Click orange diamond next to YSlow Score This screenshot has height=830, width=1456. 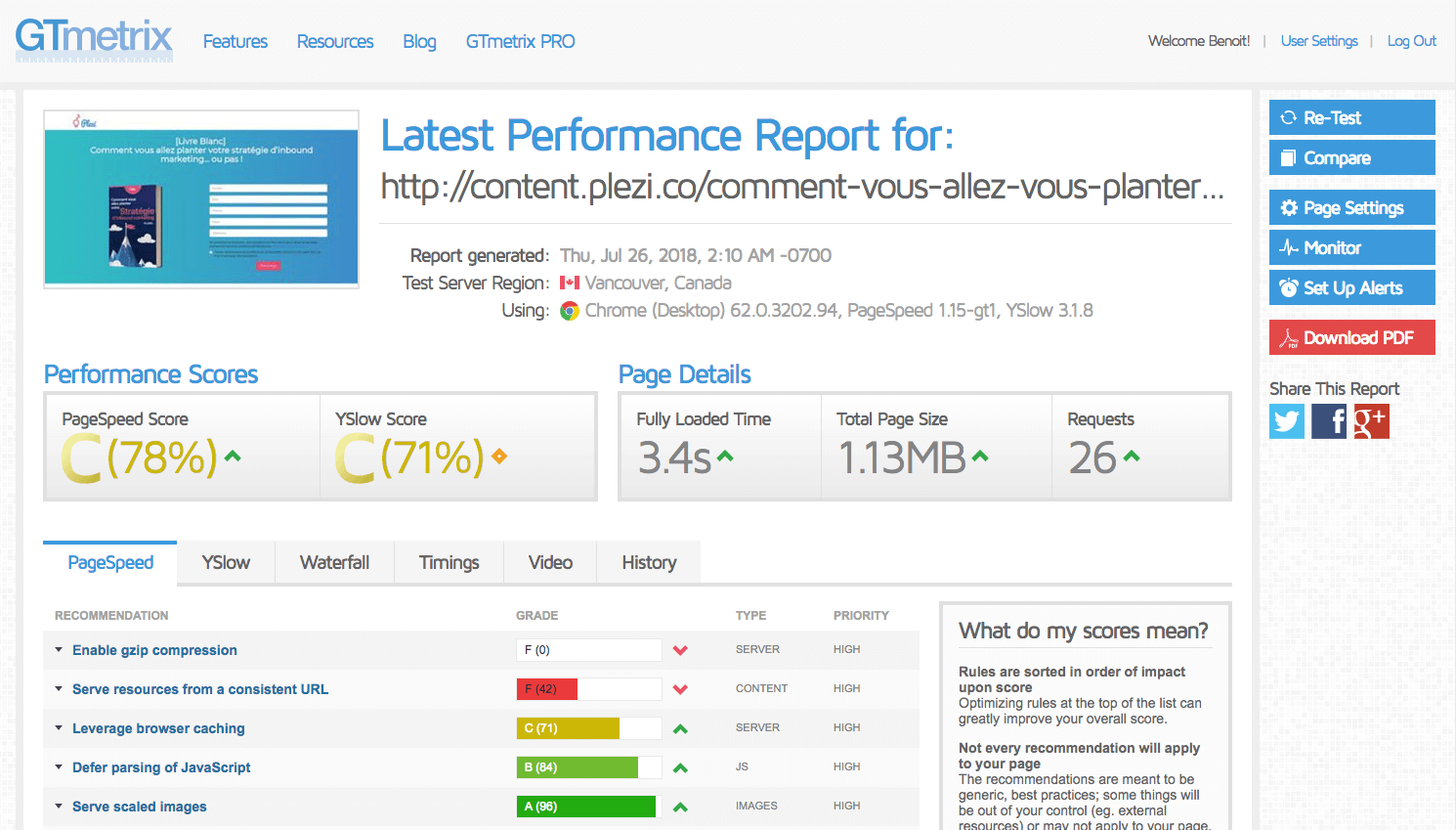(499, 456)
